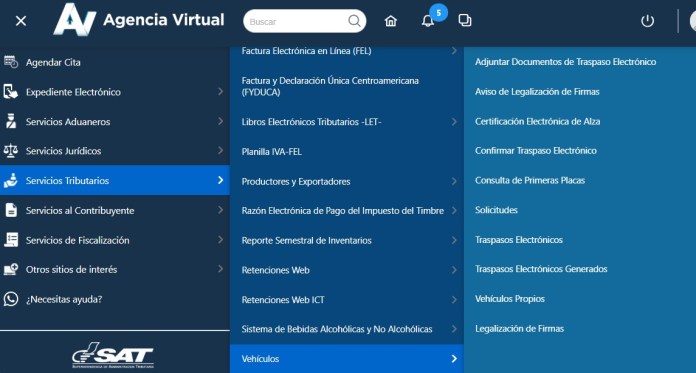Expand Servicios Tributarios chevron arrow
This screenshot has width=696, height=373.
pyautogui.click(x=220, y=180)
